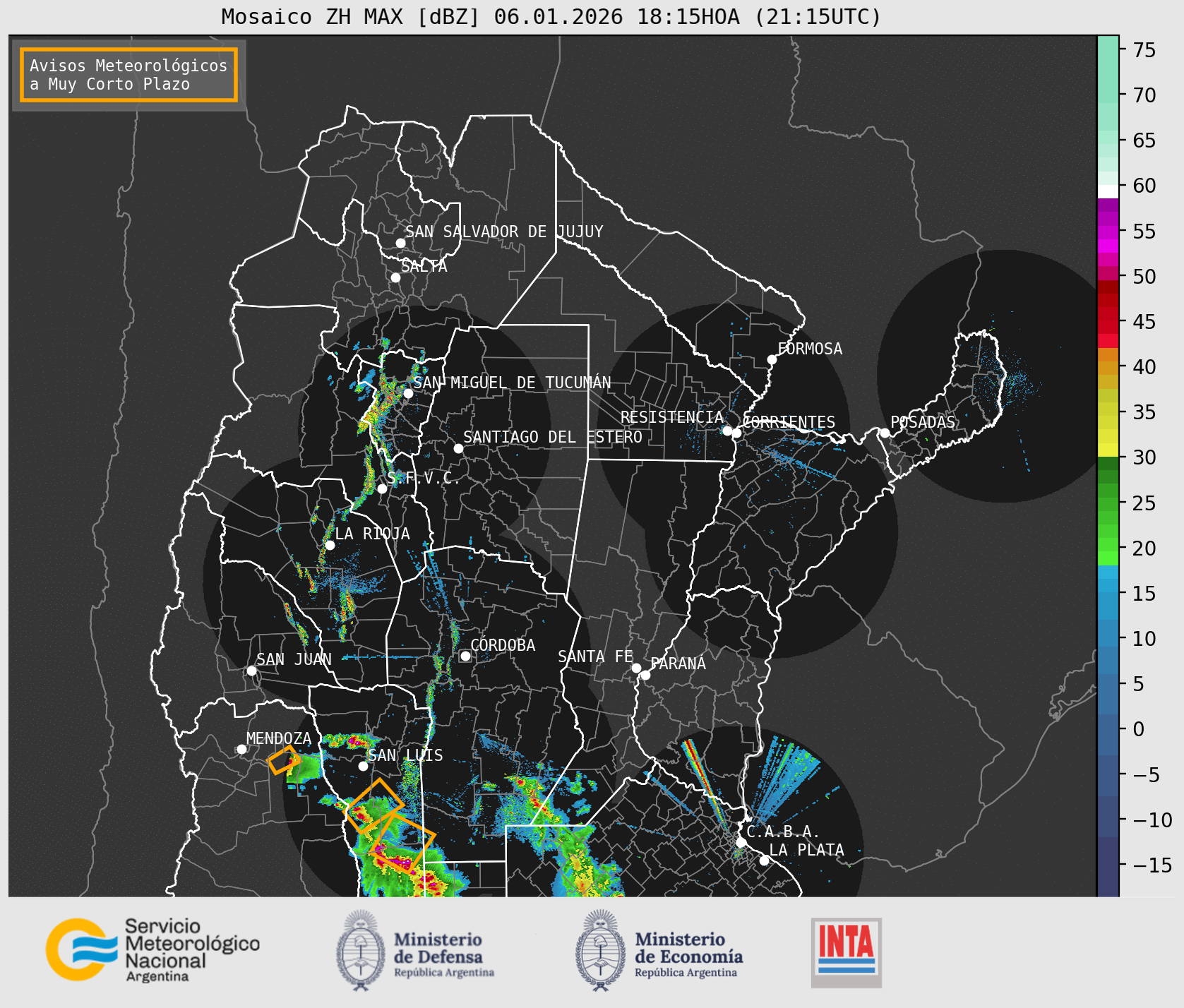Click the −15 value on the scale

(x=1152, y=865)
